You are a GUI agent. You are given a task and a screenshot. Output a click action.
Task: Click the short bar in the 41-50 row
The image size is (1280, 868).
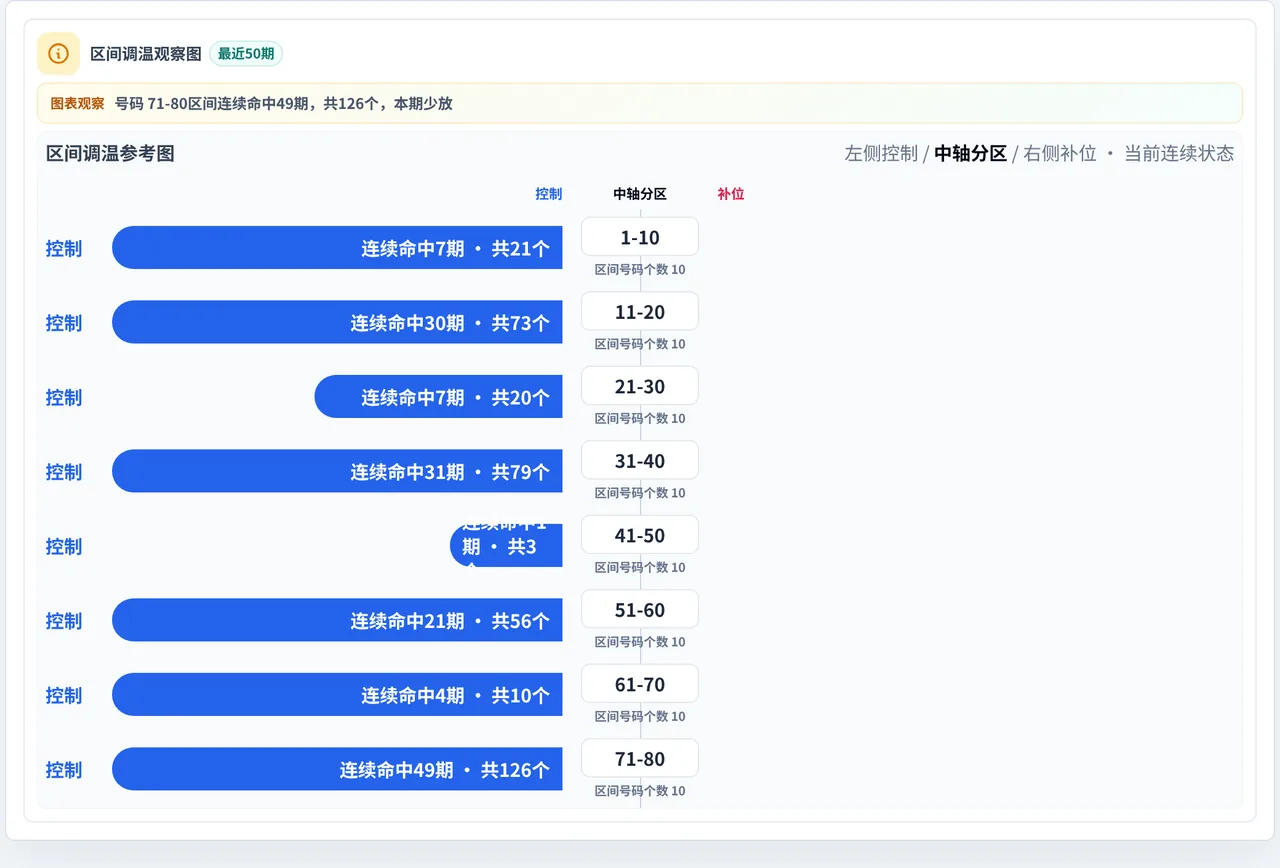click(x=506, y=546)
